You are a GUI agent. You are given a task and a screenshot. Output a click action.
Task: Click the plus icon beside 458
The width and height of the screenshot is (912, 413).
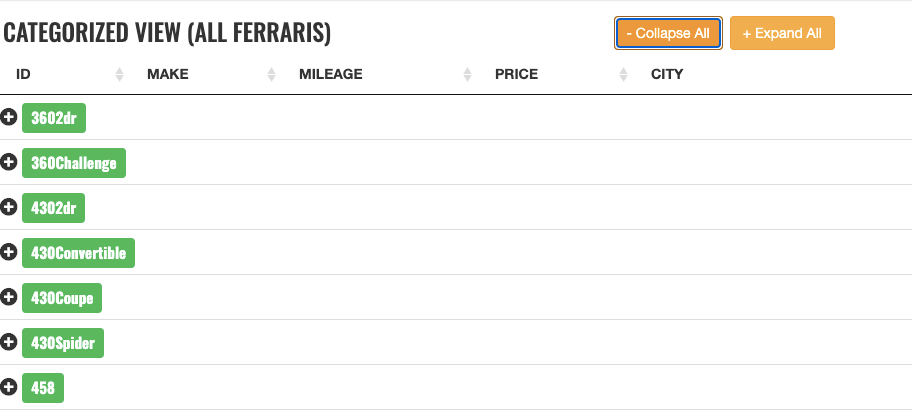pyautogui.click(x=9, y=387)
